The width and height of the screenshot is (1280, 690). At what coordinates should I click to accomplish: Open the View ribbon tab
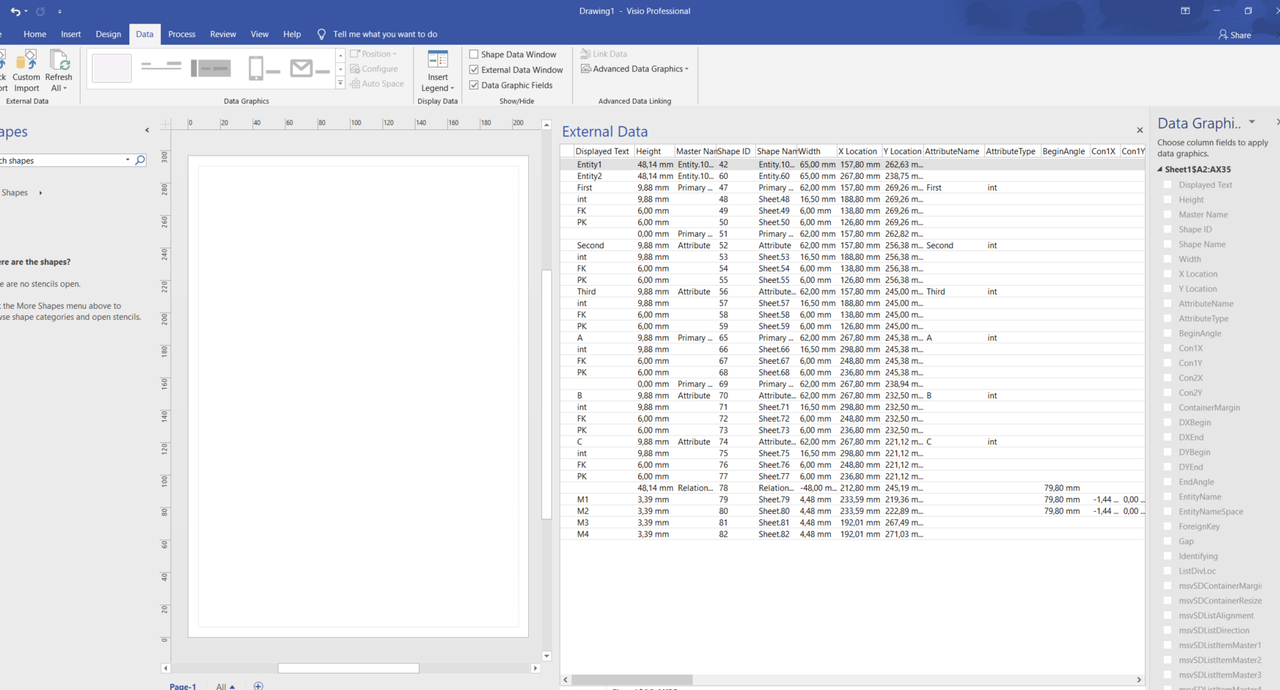(x=260, y=34)
